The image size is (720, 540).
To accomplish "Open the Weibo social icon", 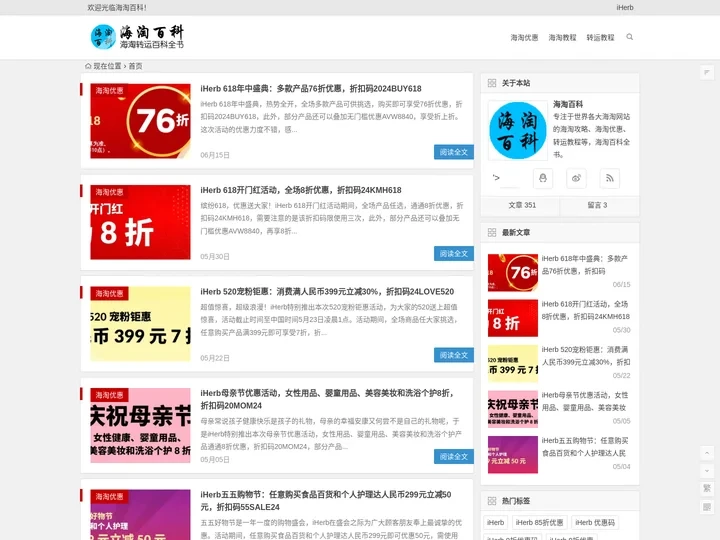I will (x=576, y=178).
